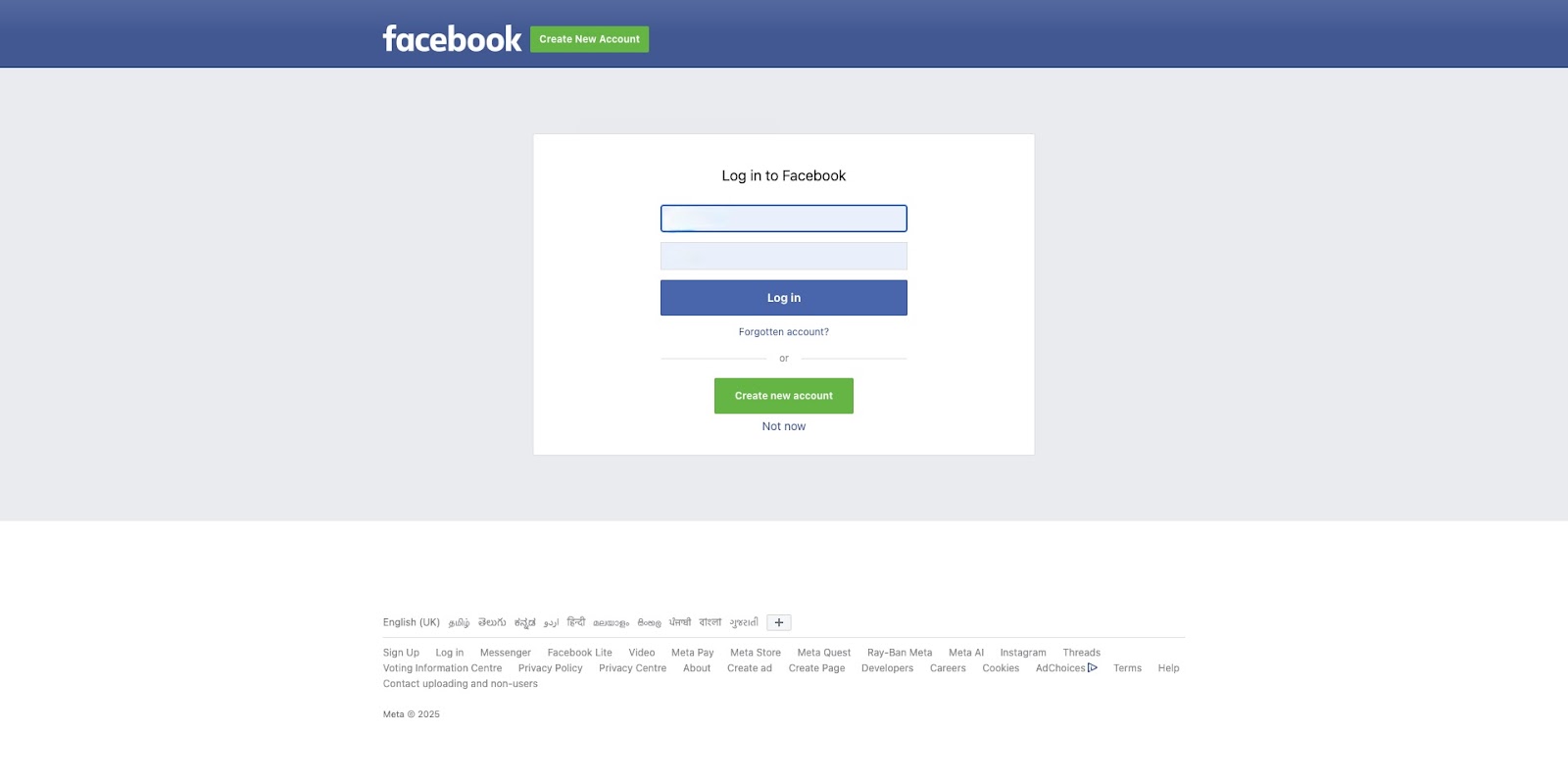The width and height of the screenshot is (1568, 782).
Task: Open the AdChoices triangle icon
Action: [x=1093, y=668]
